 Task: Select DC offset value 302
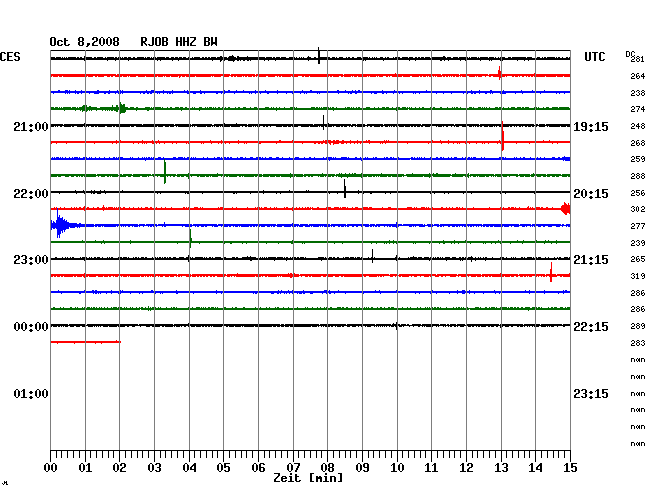pos(638,209)
